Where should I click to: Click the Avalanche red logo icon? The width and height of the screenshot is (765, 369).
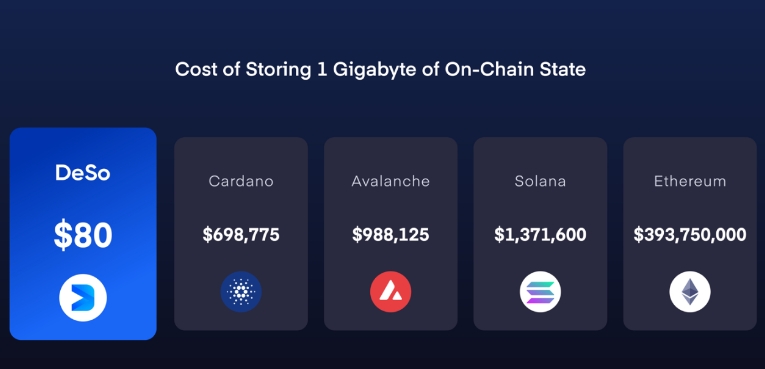(390, 292)
